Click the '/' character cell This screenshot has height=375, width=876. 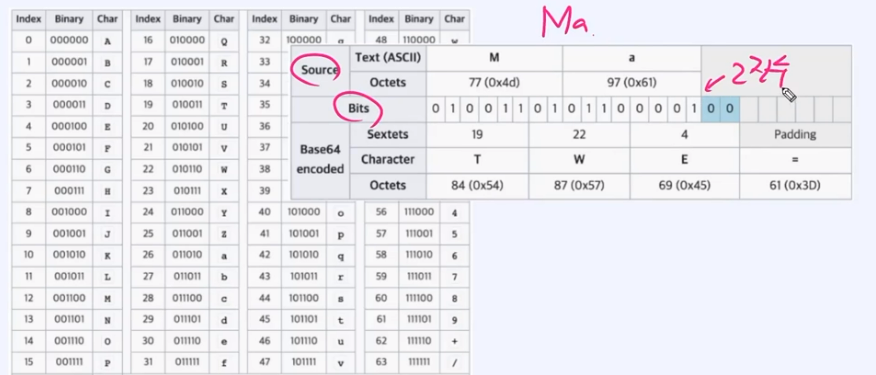(455, 362)
